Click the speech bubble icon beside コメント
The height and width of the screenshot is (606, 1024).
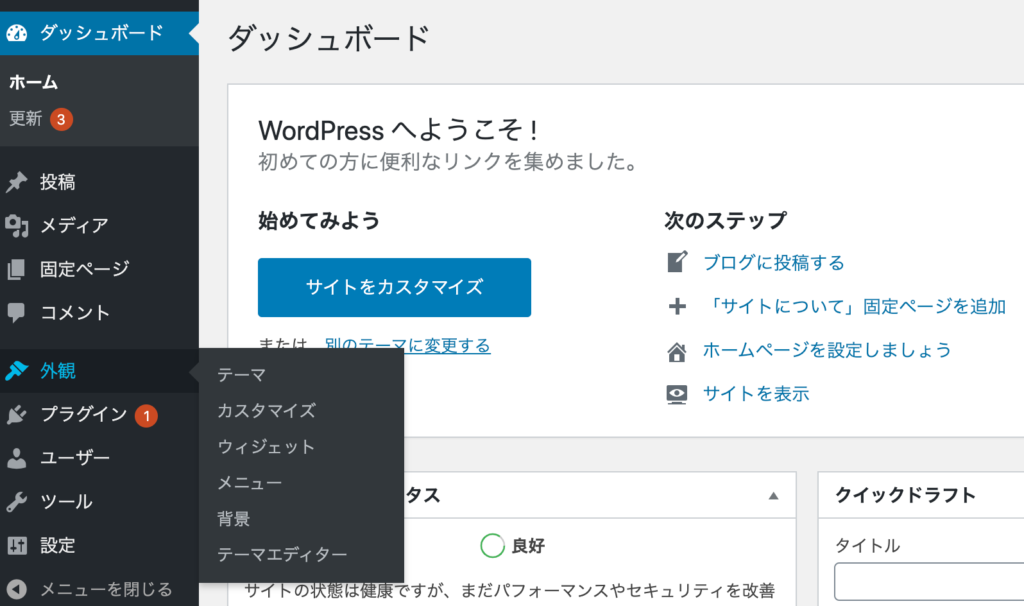[17, 313]
